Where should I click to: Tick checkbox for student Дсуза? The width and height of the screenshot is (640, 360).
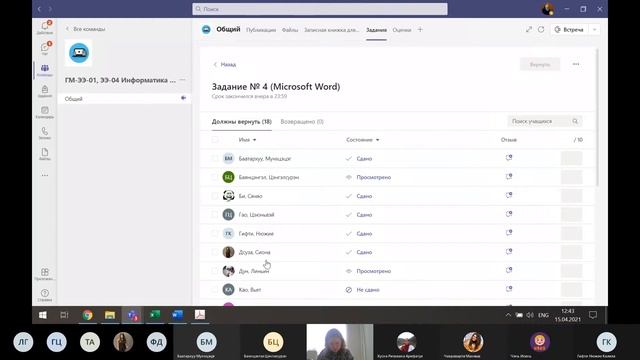pos(215,252)
